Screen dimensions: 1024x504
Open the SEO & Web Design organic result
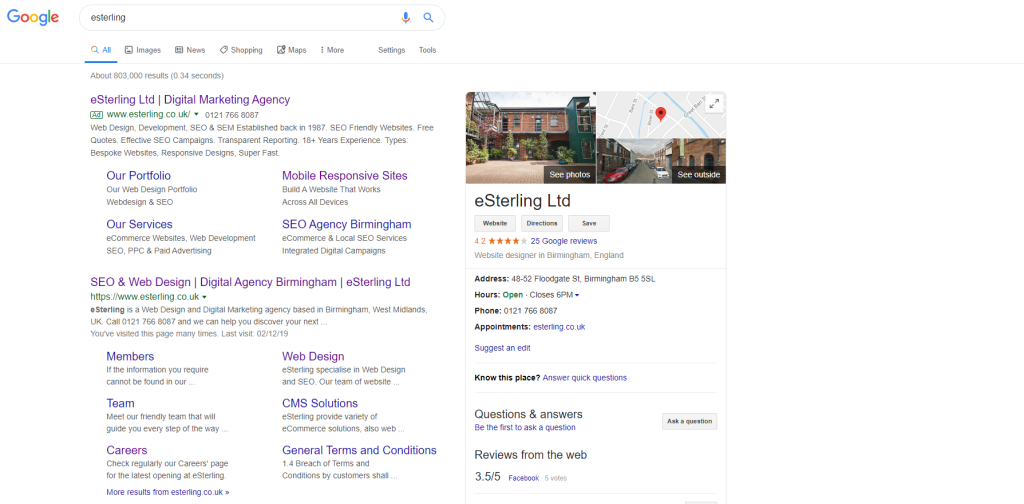click(250, 283)
